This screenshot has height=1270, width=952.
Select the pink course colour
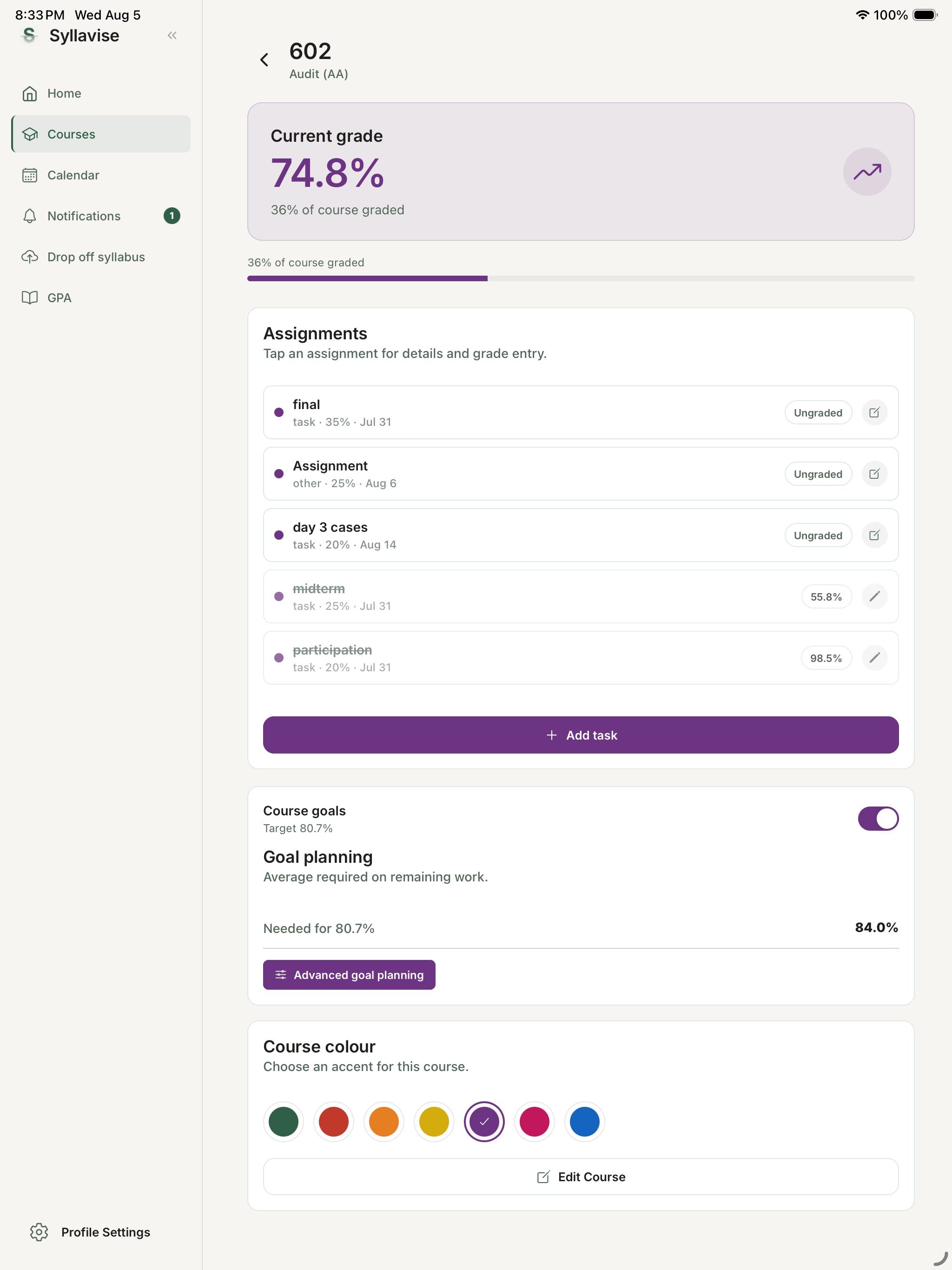535,1122
